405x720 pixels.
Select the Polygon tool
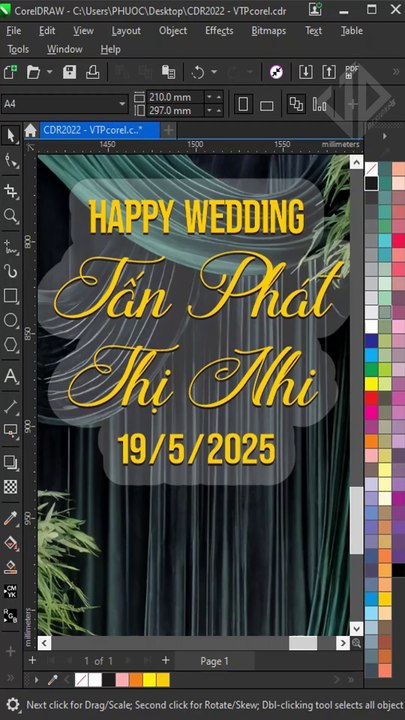[10, 344]
